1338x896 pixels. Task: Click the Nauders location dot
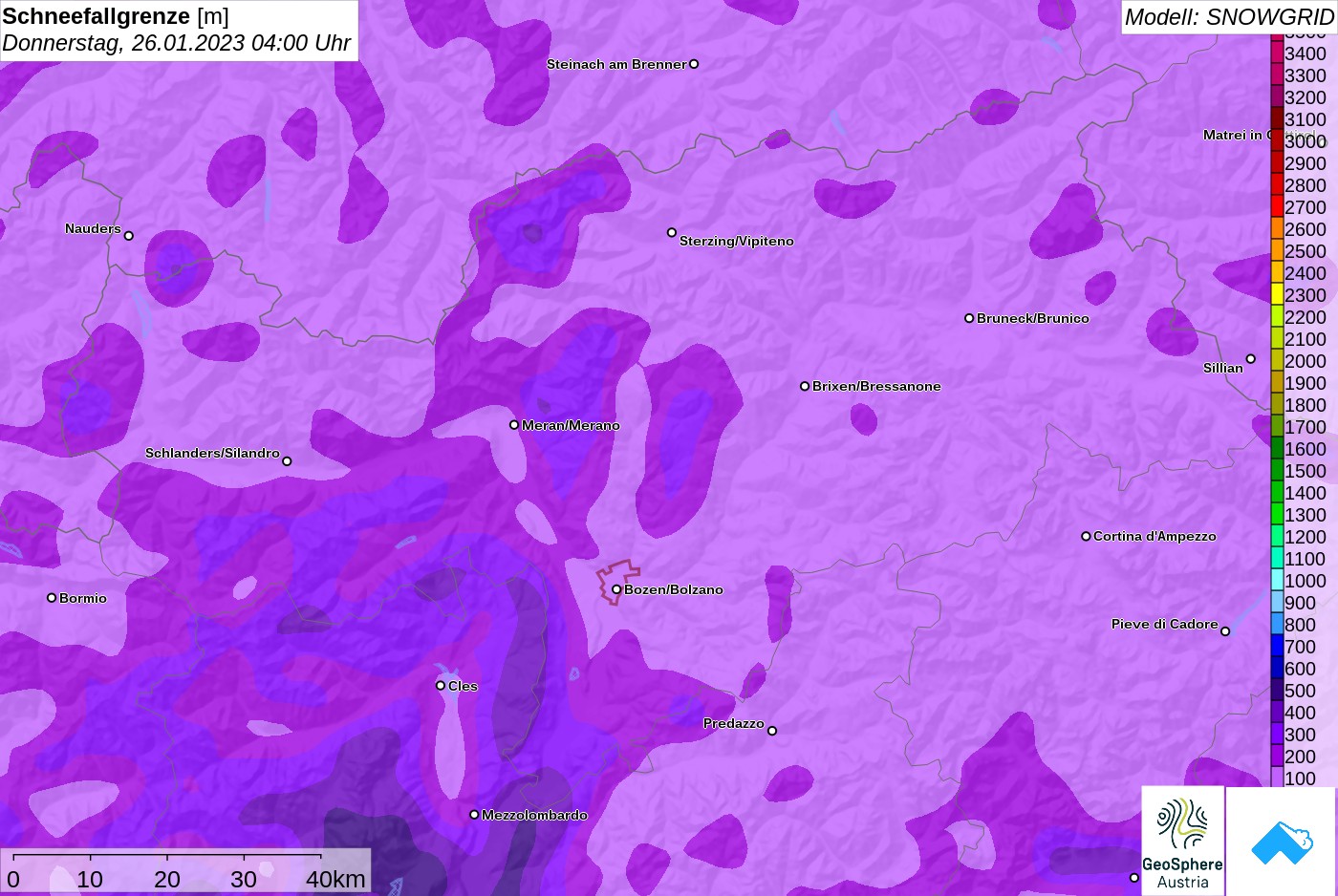point(129,235)
